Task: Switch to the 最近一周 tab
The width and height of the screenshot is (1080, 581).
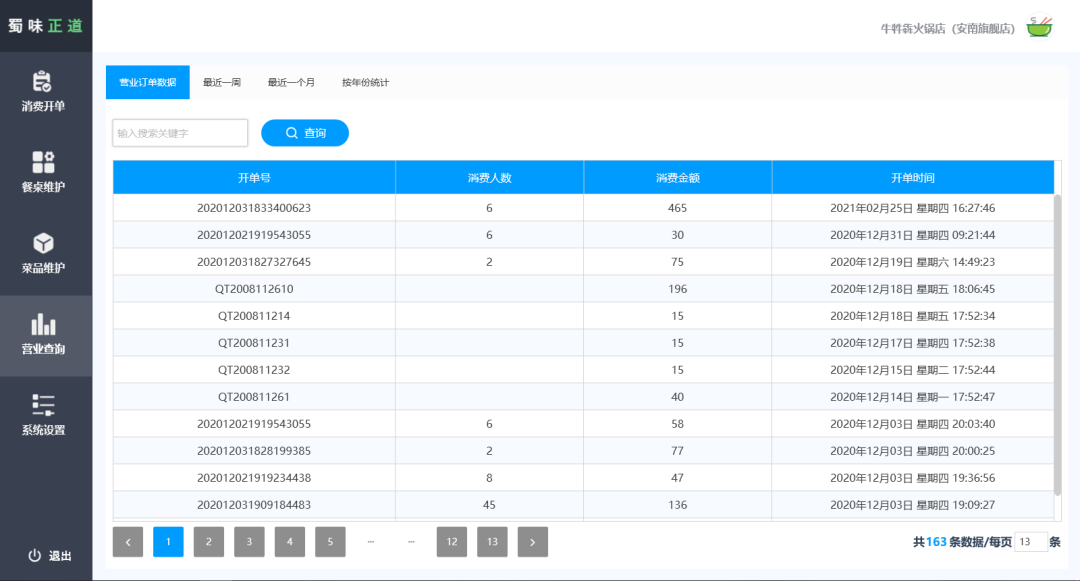Action: click(222, 82)
